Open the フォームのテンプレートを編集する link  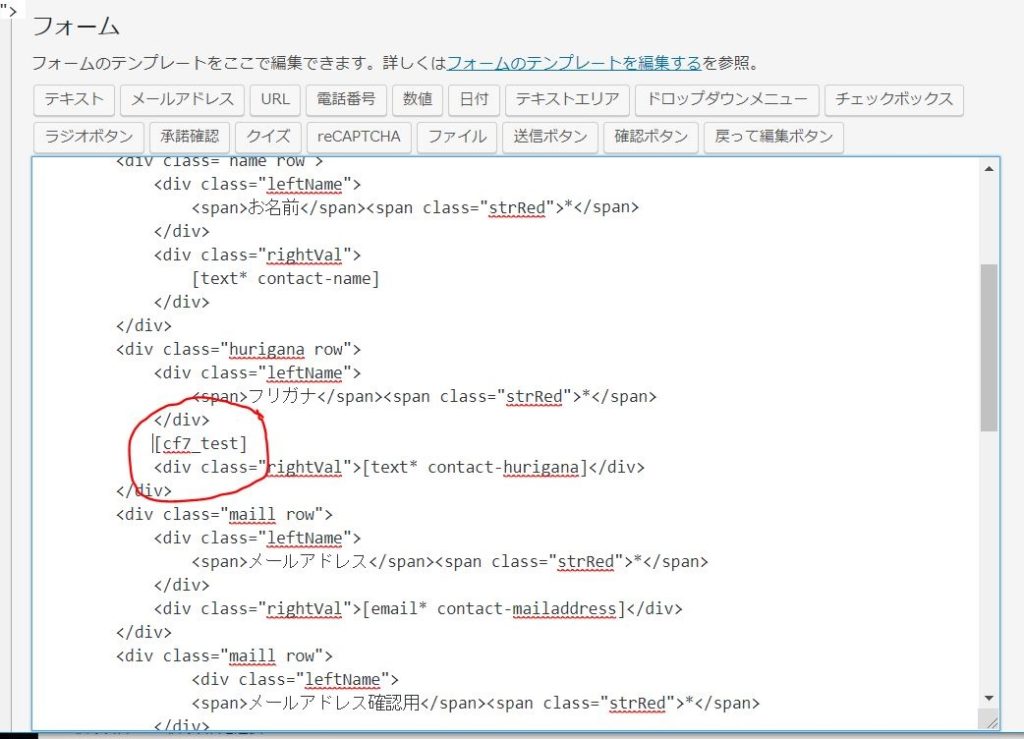pos(574,63)
